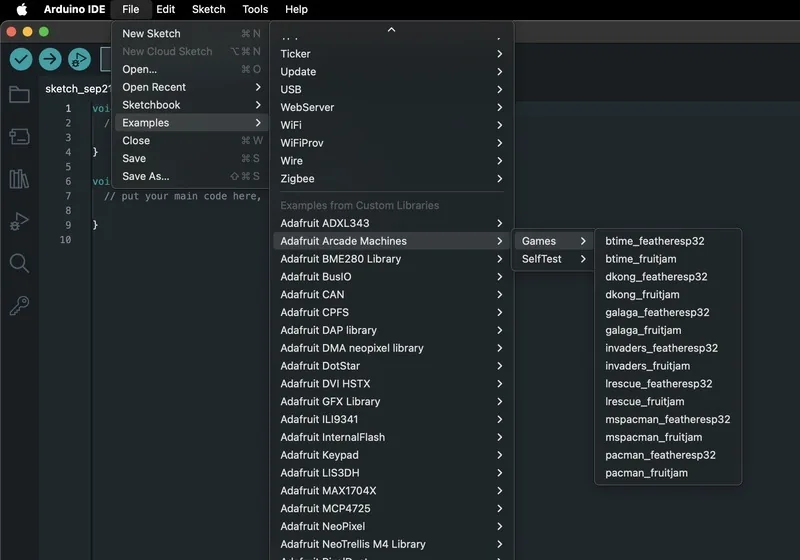Open the Apple menu
This screenshot has width=800, height=560.
[21, 9]
